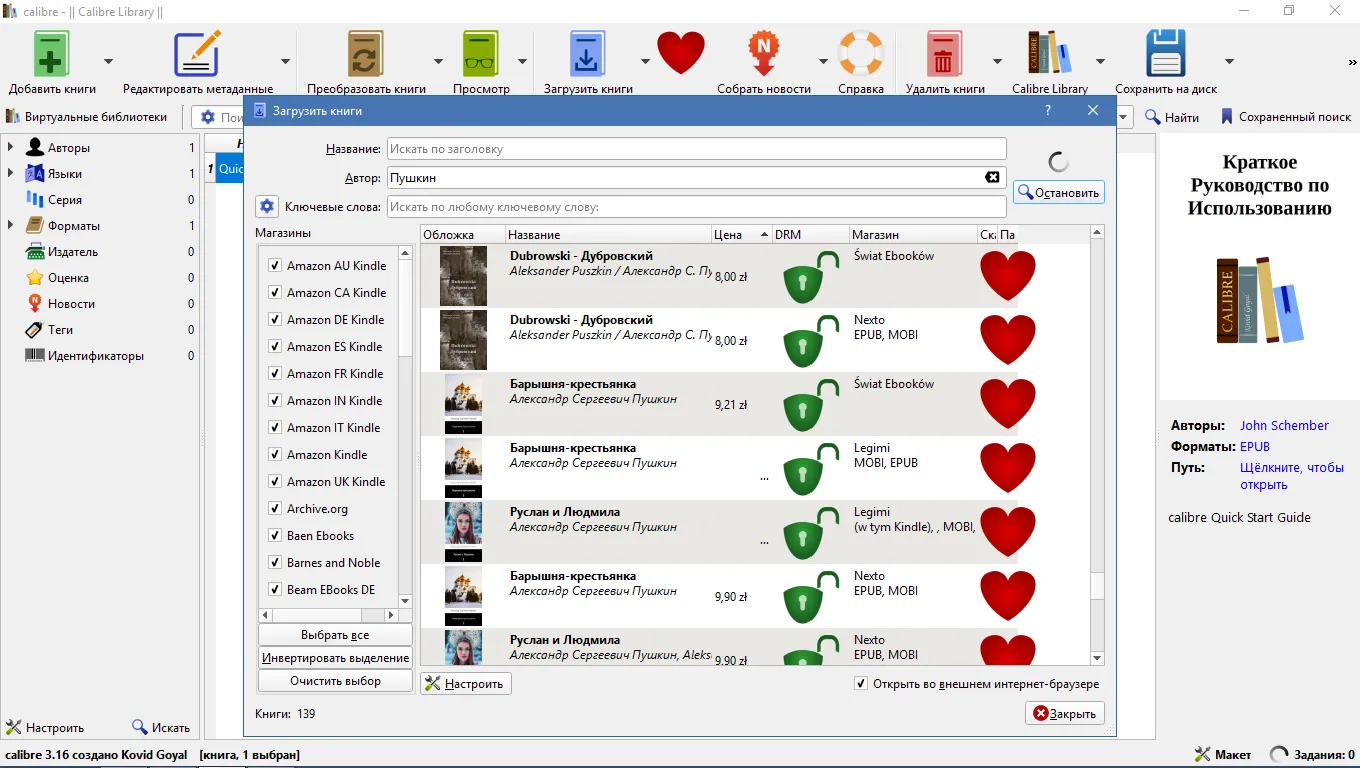The height and width of the screenshot is (768, 1360).
Task: Click Настроить under the tag browser
Action: [45, 727]
